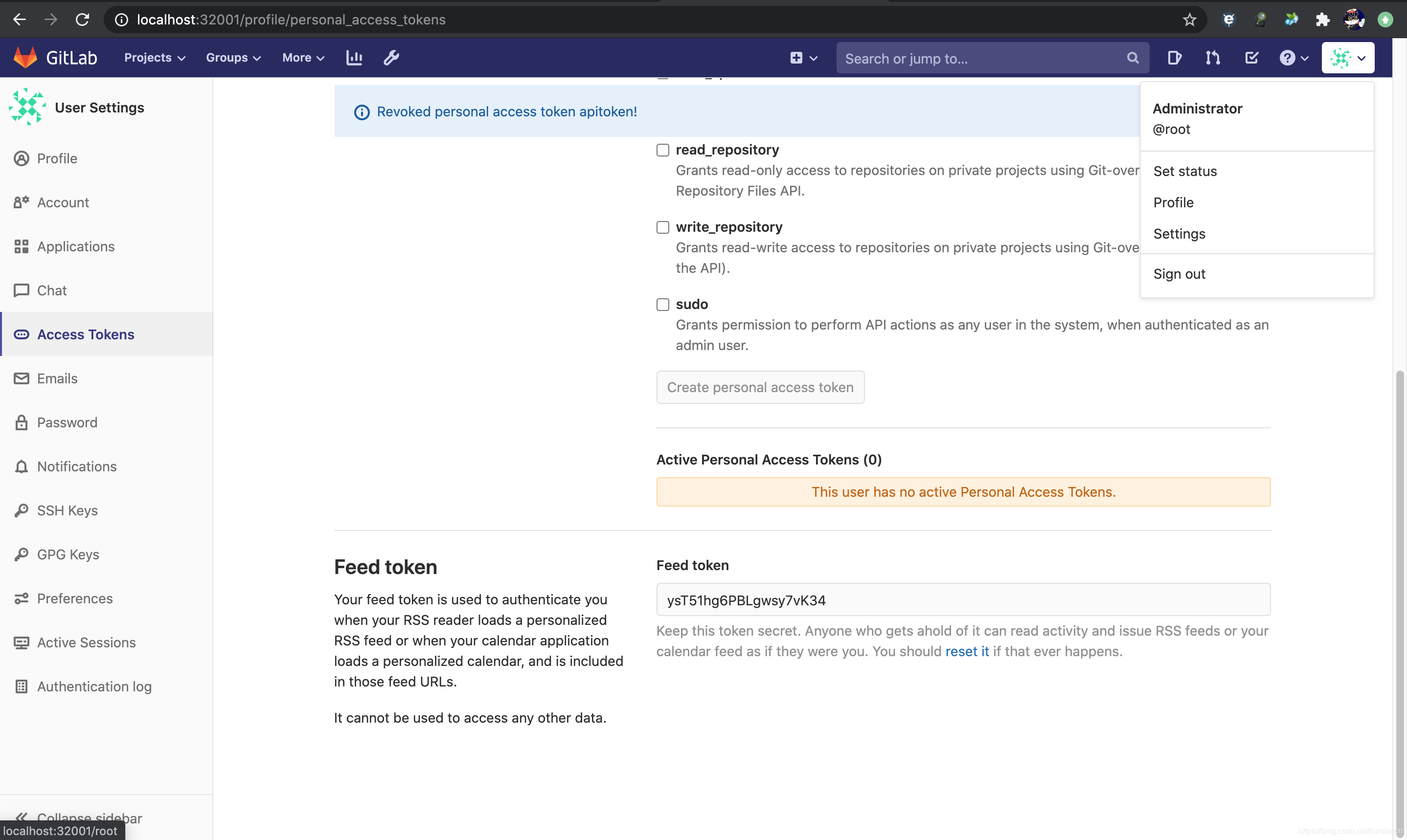Check the write_repository scope checkbox
This screenshot has width=1407, height=840.
pos(662,227)
